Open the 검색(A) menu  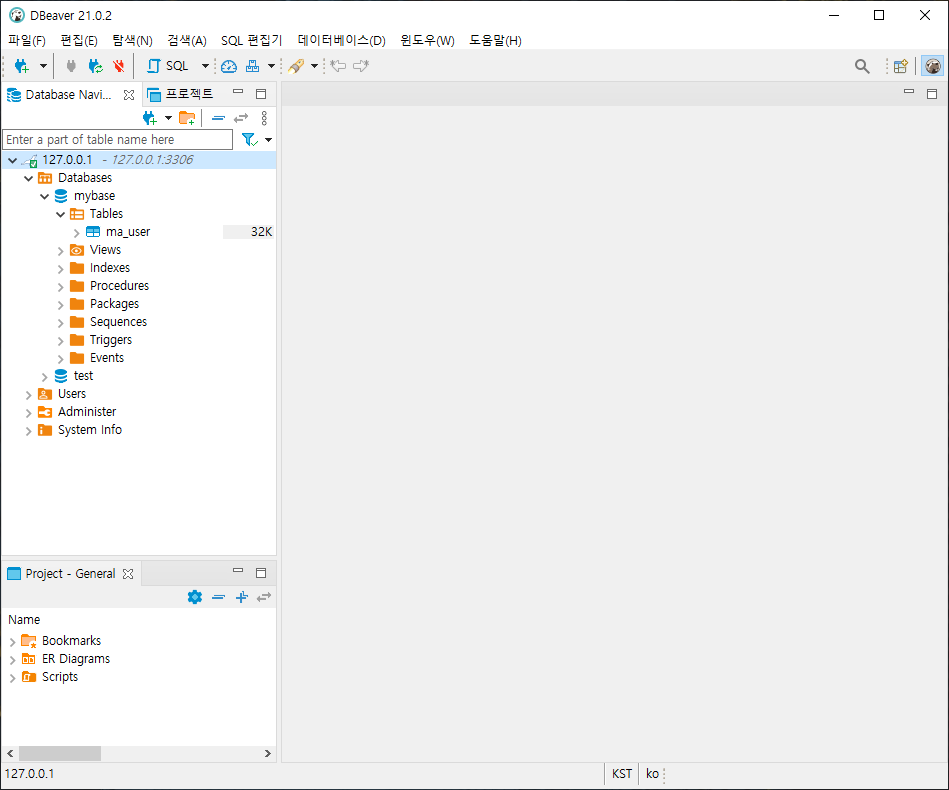(187, 41)
